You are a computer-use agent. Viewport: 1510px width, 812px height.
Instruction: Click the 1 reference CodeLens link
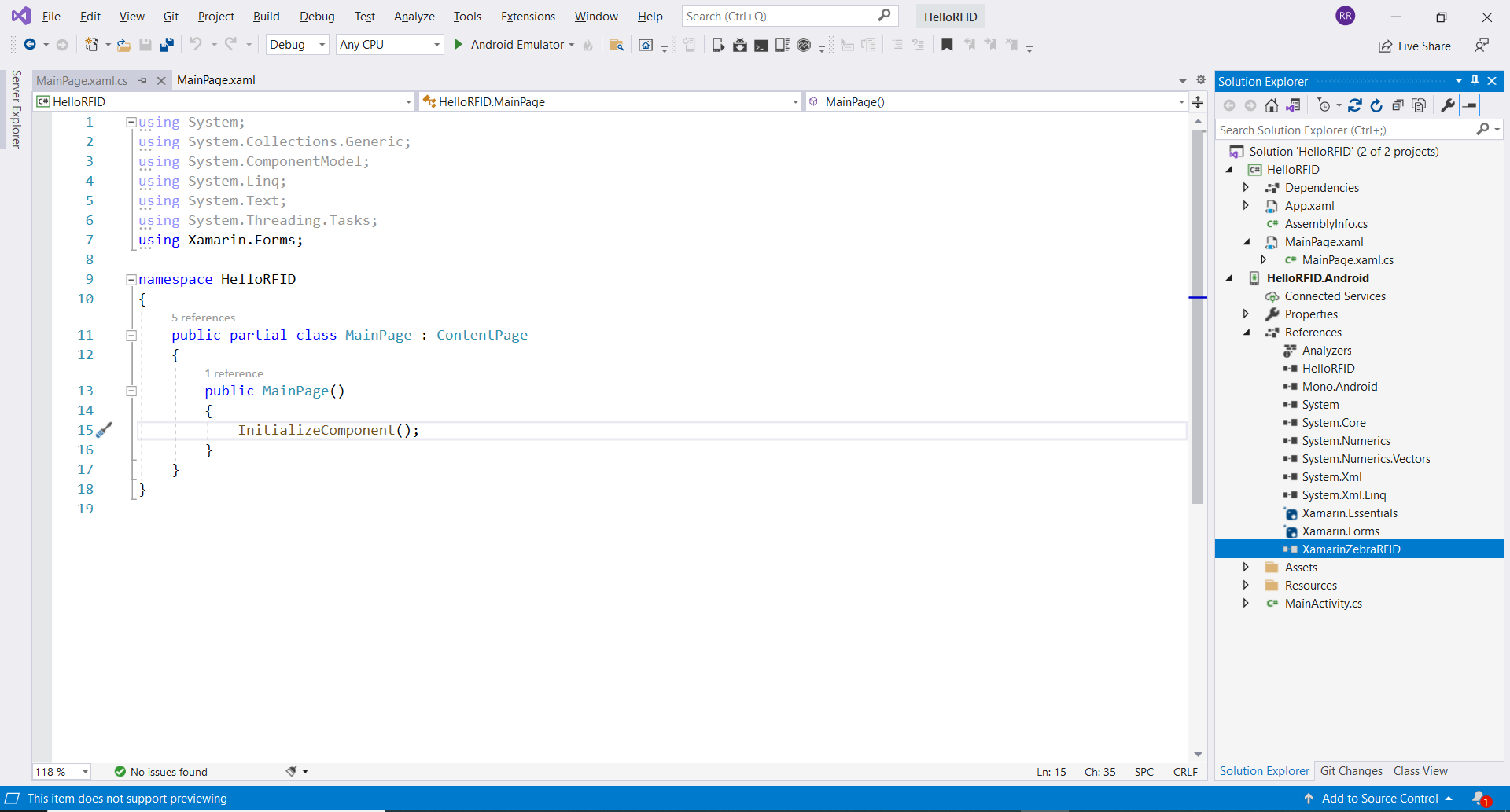point(234,373)
